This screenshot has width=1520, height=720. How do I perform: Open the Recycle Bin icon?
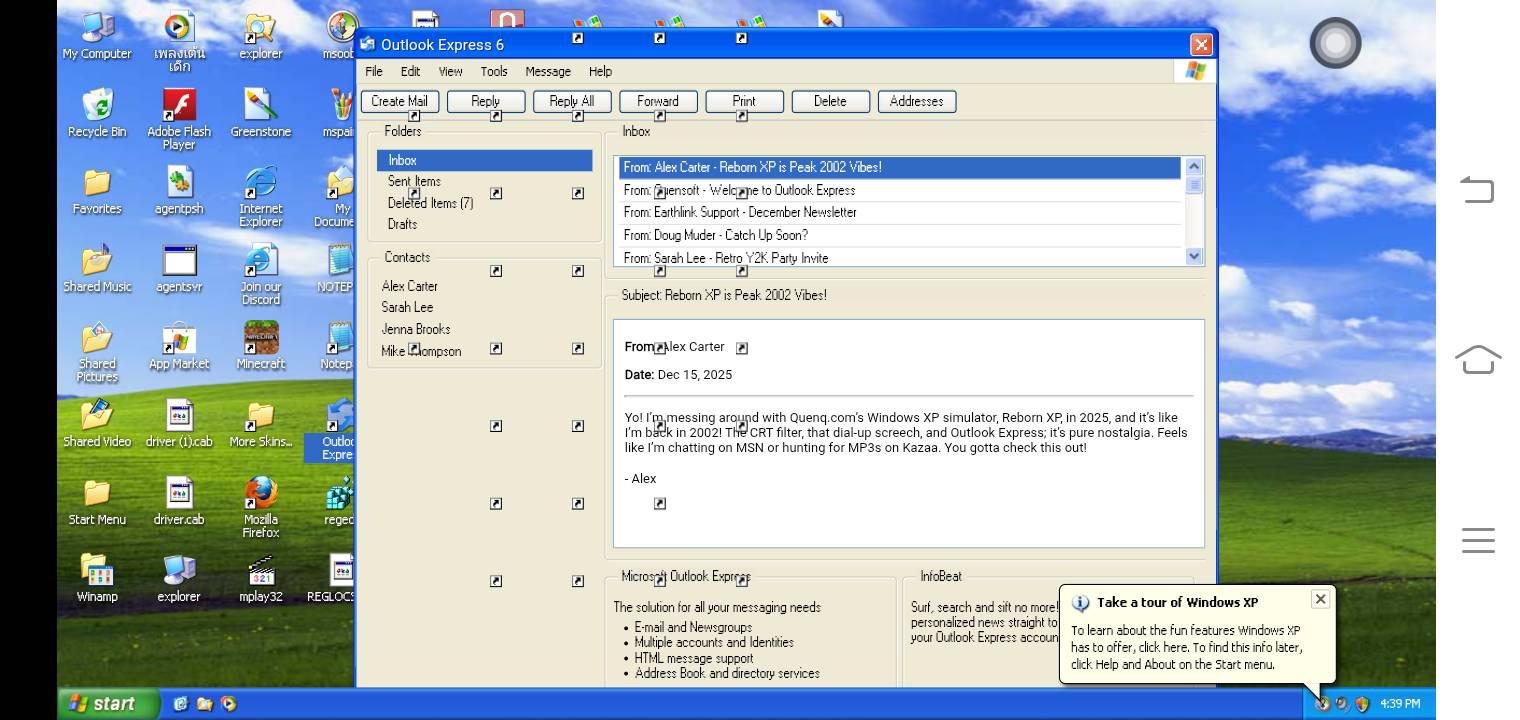click(x=97, y=113)
